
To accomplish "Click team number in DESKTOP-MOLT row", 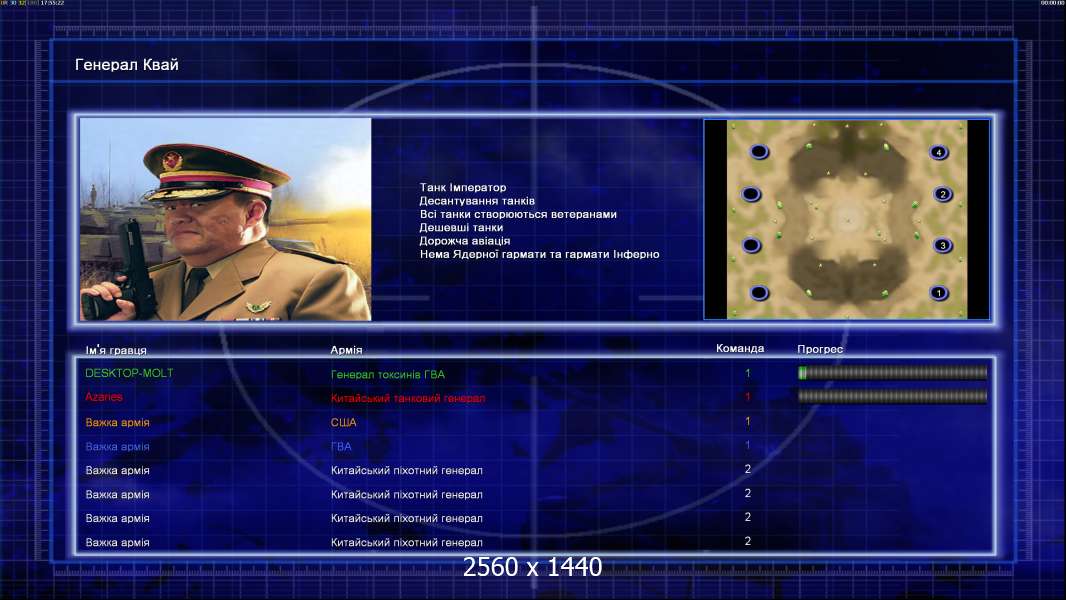I will tap(747, 373).
